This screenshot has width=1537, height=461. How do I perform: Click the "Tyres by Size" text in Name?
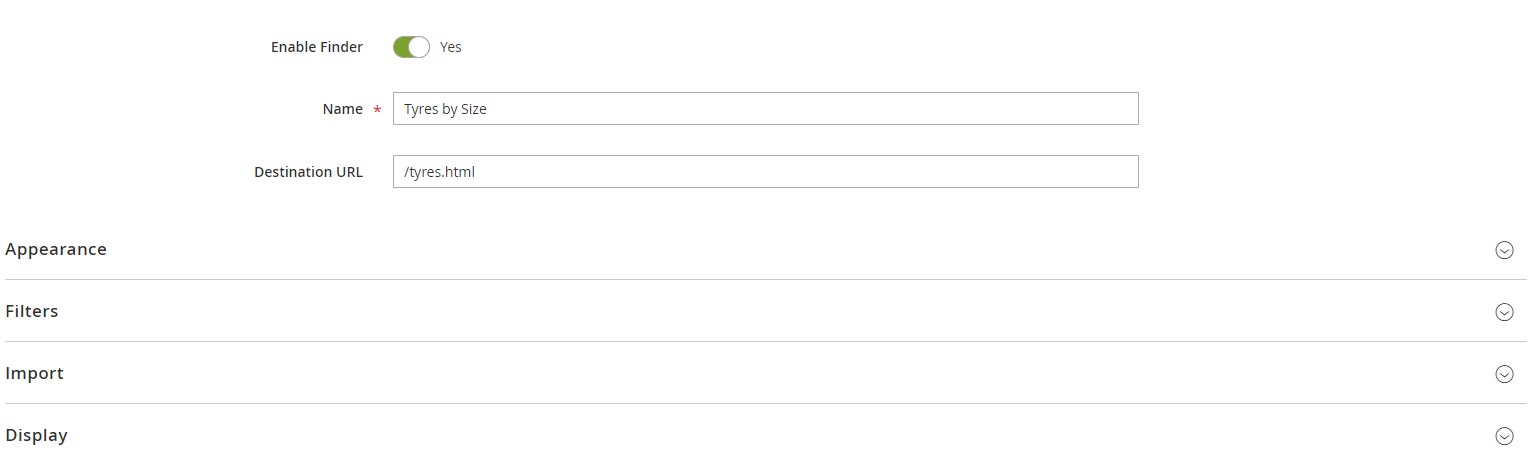click(x=445, y=109)
